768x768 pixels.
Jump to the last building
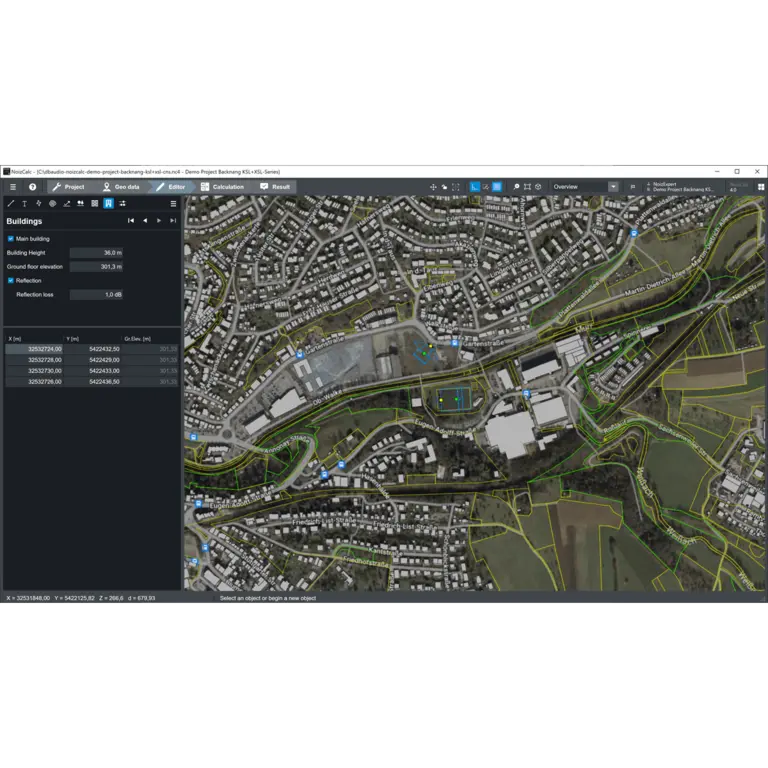[x=173, y=221]
